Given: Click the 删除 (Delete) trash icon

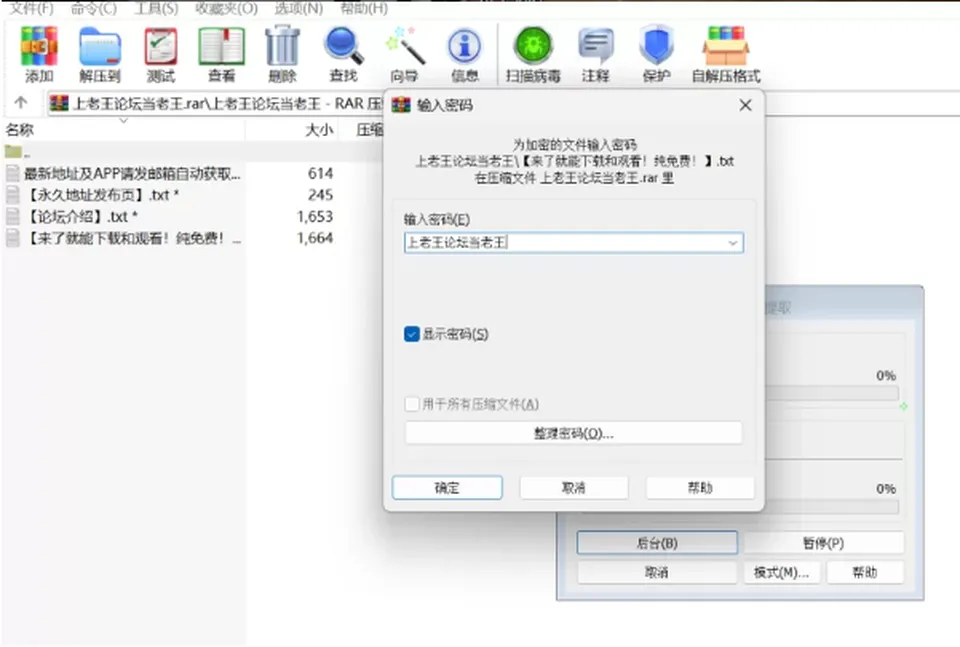Looking at the screenshot, I should coord(282,54).
